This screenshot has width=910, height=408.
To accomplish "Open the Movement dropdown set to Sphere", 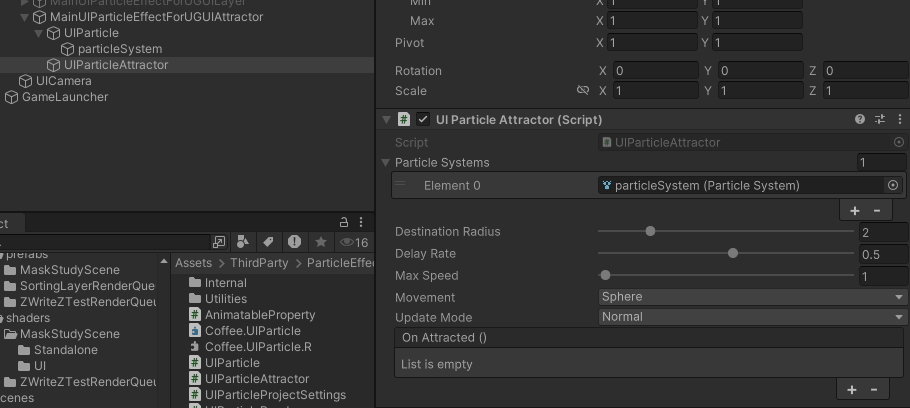I will [752, 297].
